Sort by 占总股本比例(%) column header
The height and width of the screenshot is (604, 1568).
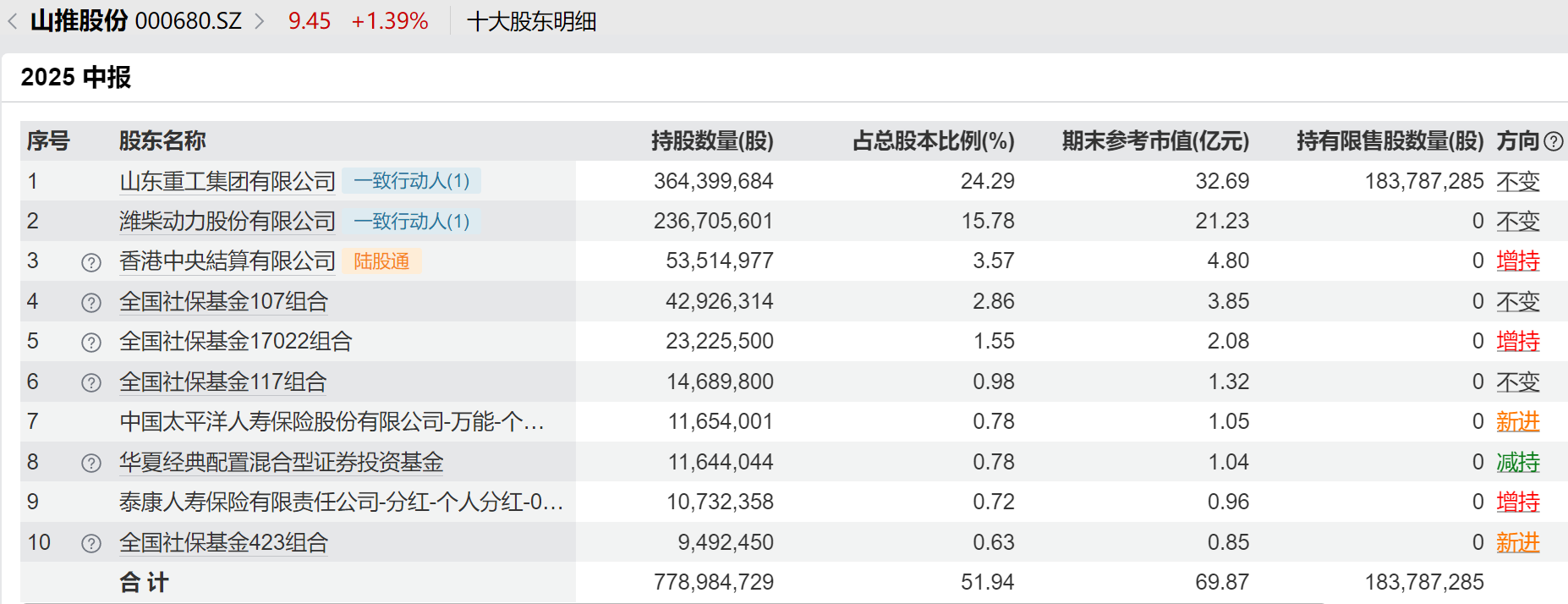point(934,140)
